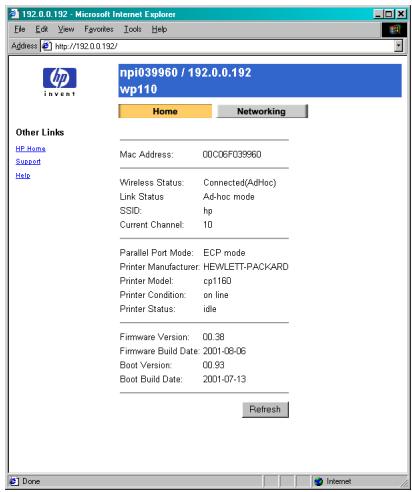Click the Printer Manufacturer: label
The height and width of the screenshot is (492, 412).
point(160,267)
